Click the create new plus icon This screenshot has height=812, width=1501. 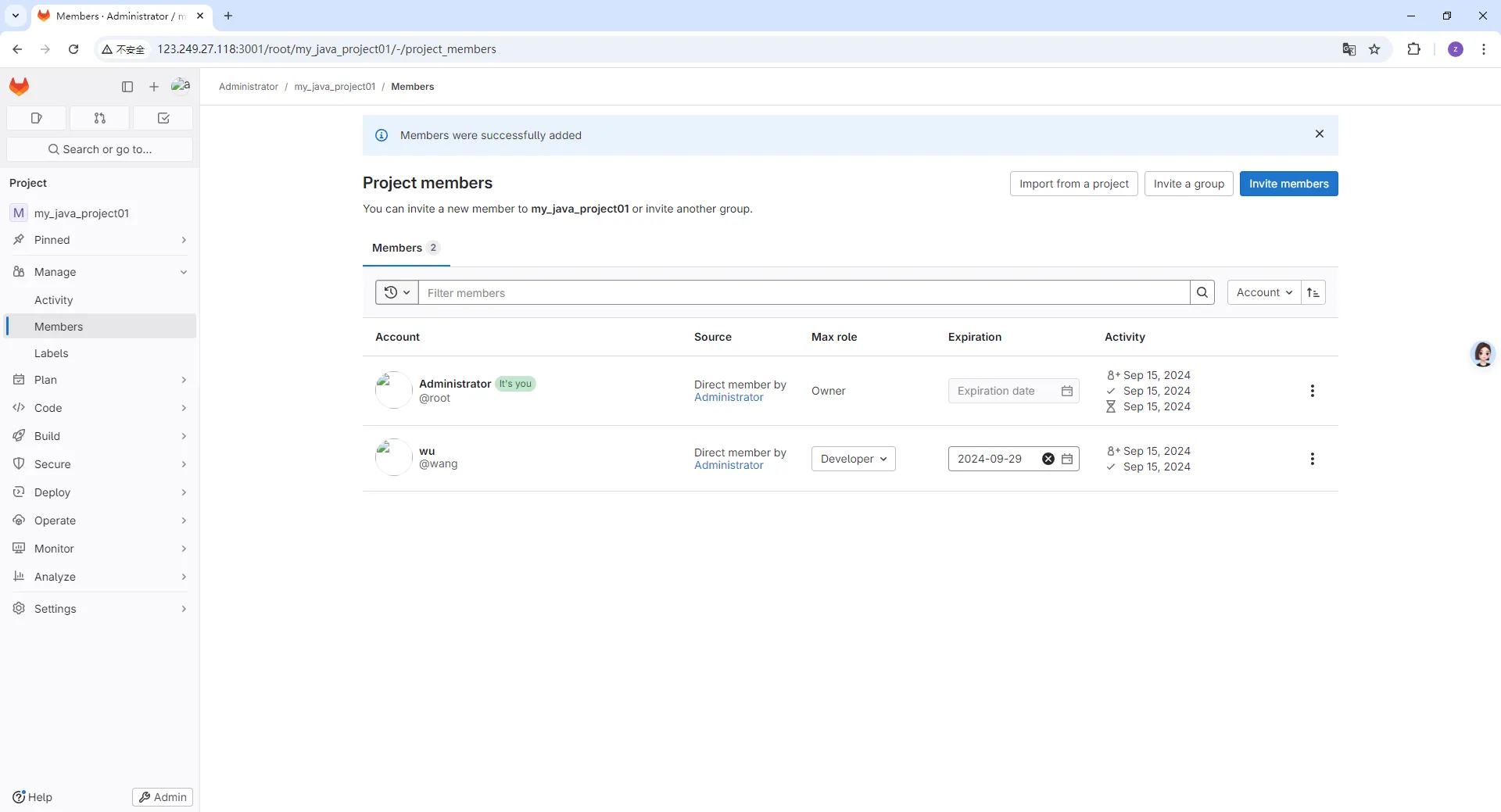(x=154, y=87)
